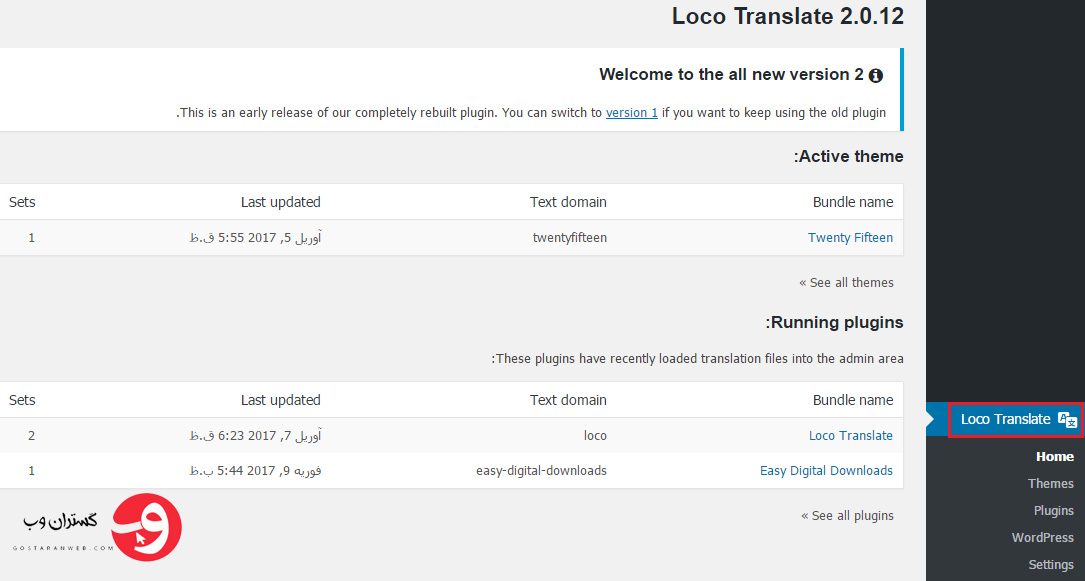The image size is (1085, 581).
Task: Open the Plugins submenu item
Action: [1054, 510]
